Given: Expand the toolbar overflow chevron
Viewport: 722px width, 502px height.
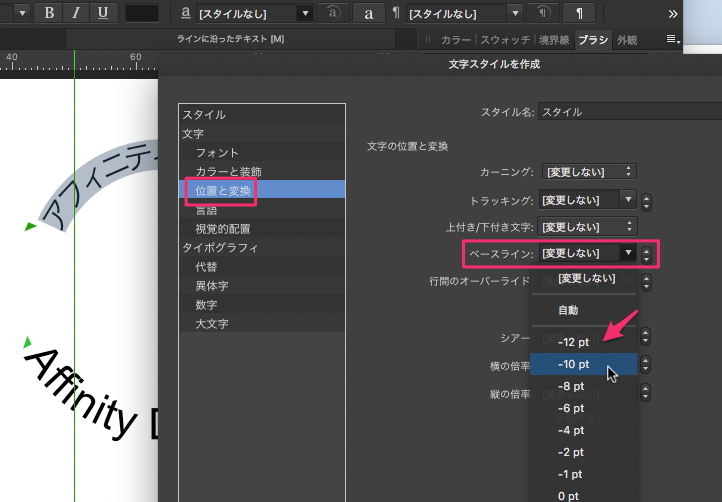Looking at the screenshot, I should (x=702, y=13).
